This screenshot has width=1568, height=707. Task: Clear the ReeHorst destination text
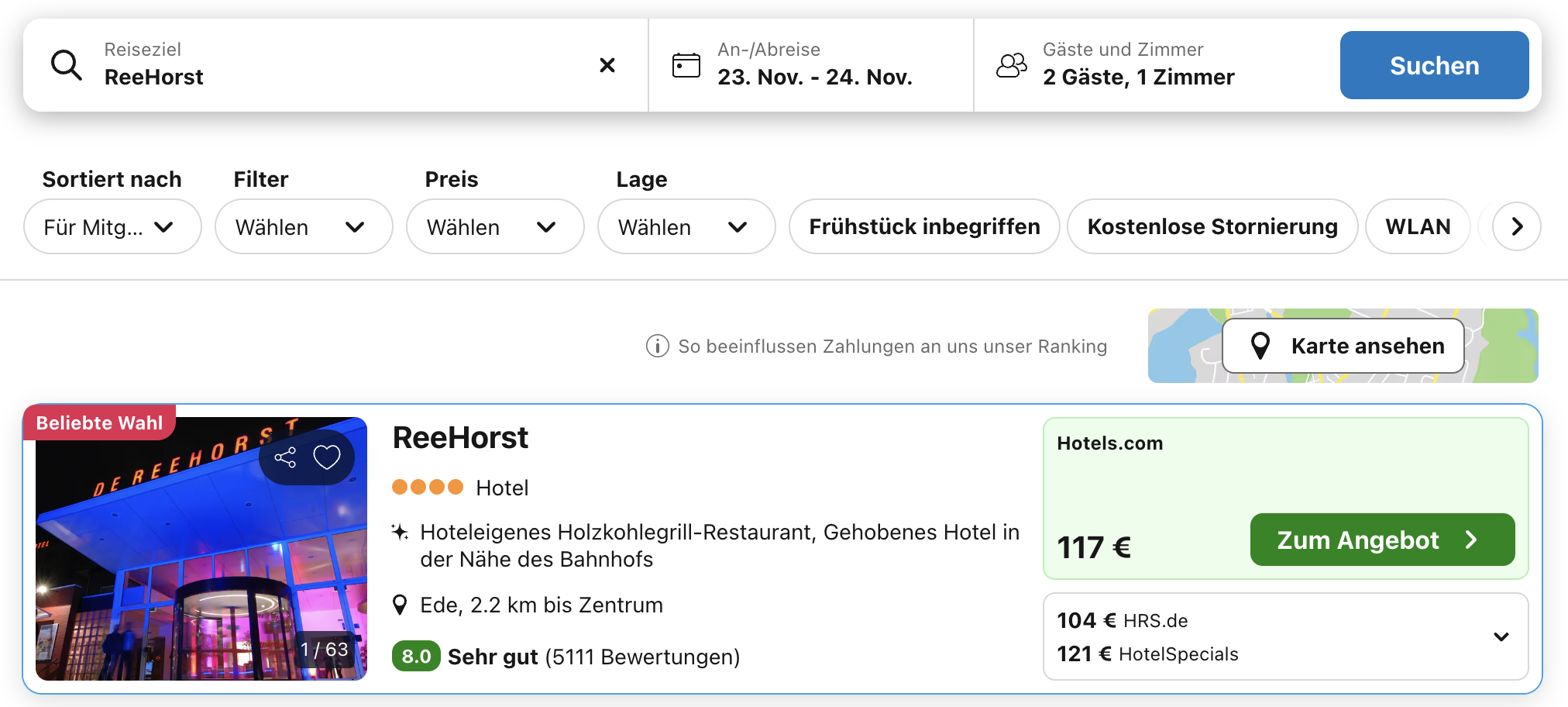pos(607,65)
